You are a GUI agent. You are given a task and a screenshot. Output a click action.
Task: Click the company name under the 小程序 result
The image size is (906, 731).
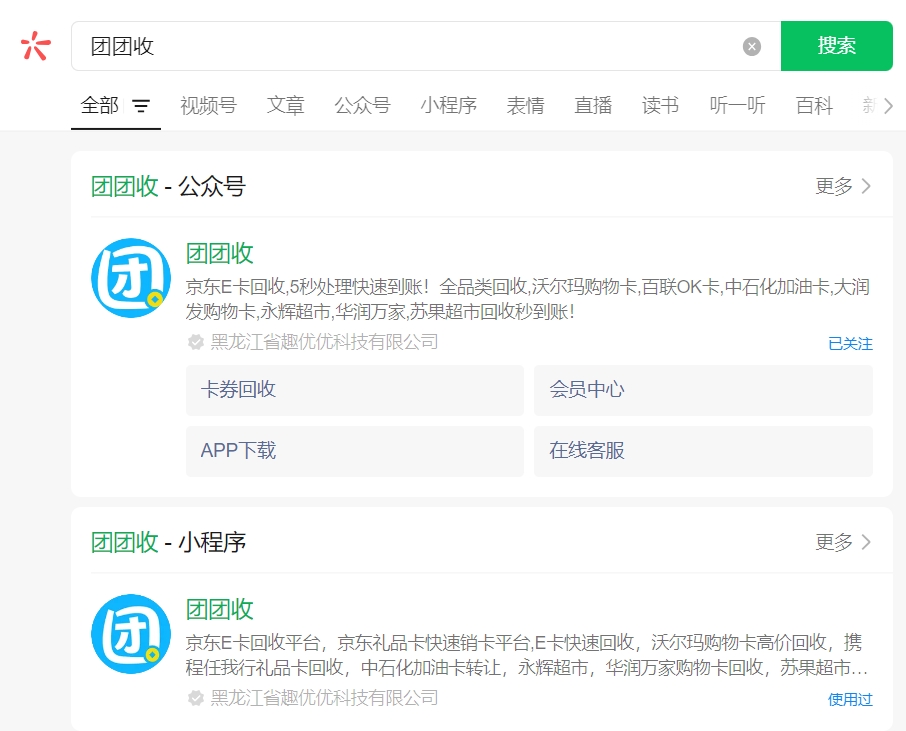324,698
